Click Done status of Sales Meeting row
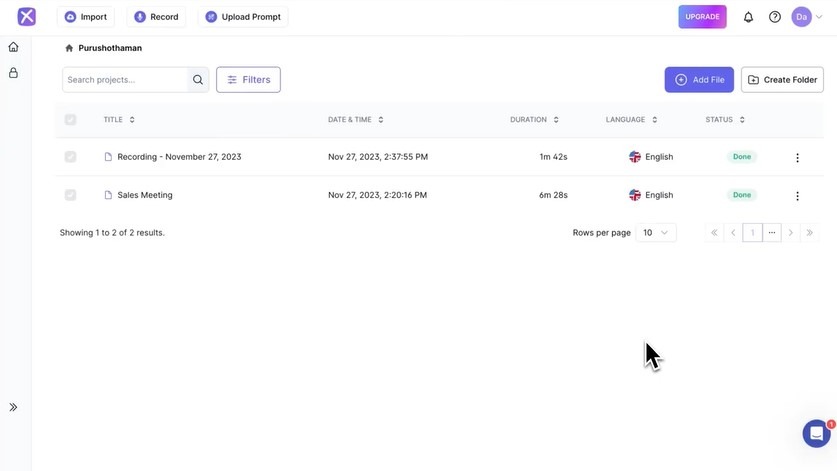The height and width of the screenshot is (471, 837). click(742, 195)
